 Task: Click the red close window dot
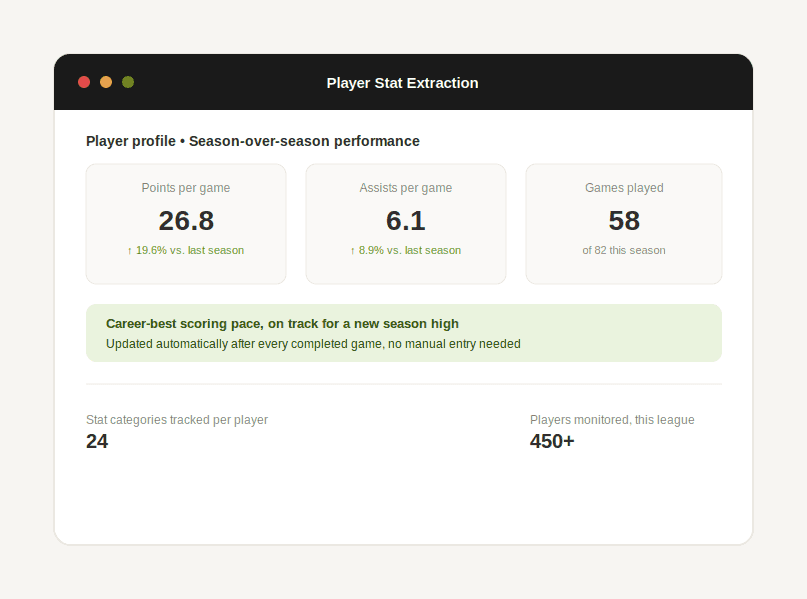[84, 82]
